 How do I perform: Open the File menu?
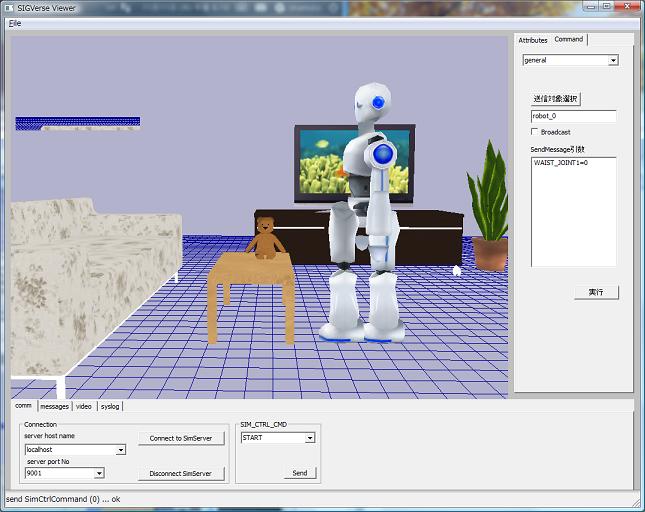coord(15,22)
